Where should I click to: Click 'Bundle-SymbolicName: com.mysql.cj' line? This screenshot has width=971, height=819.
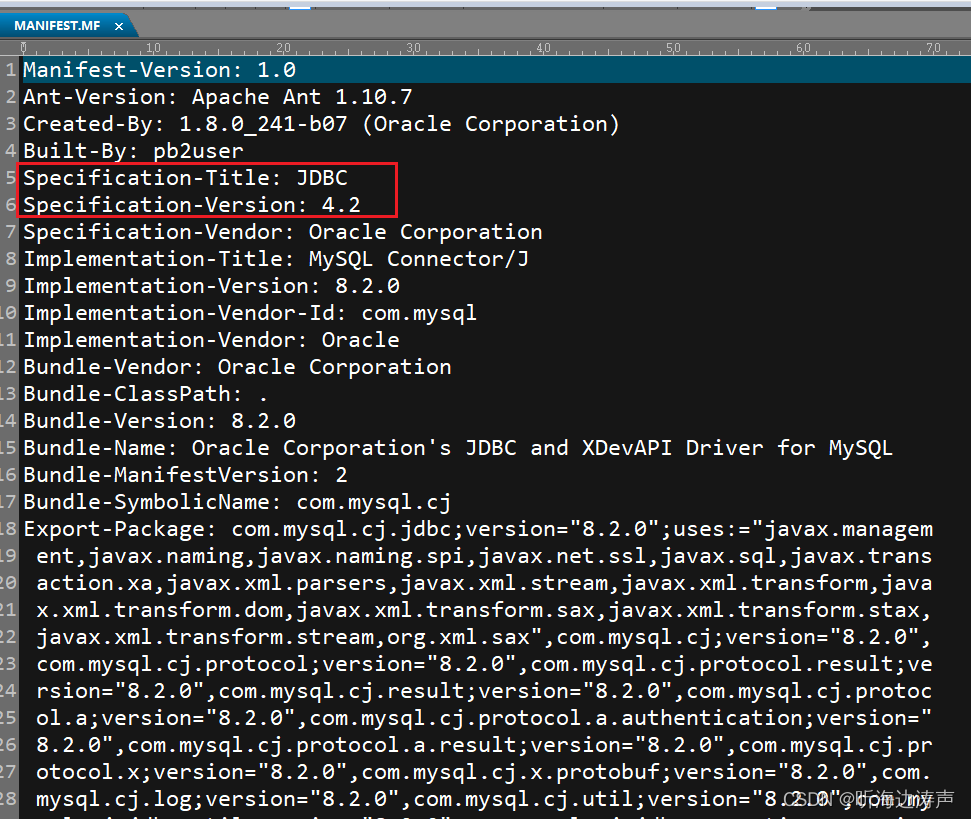(237, 501)
